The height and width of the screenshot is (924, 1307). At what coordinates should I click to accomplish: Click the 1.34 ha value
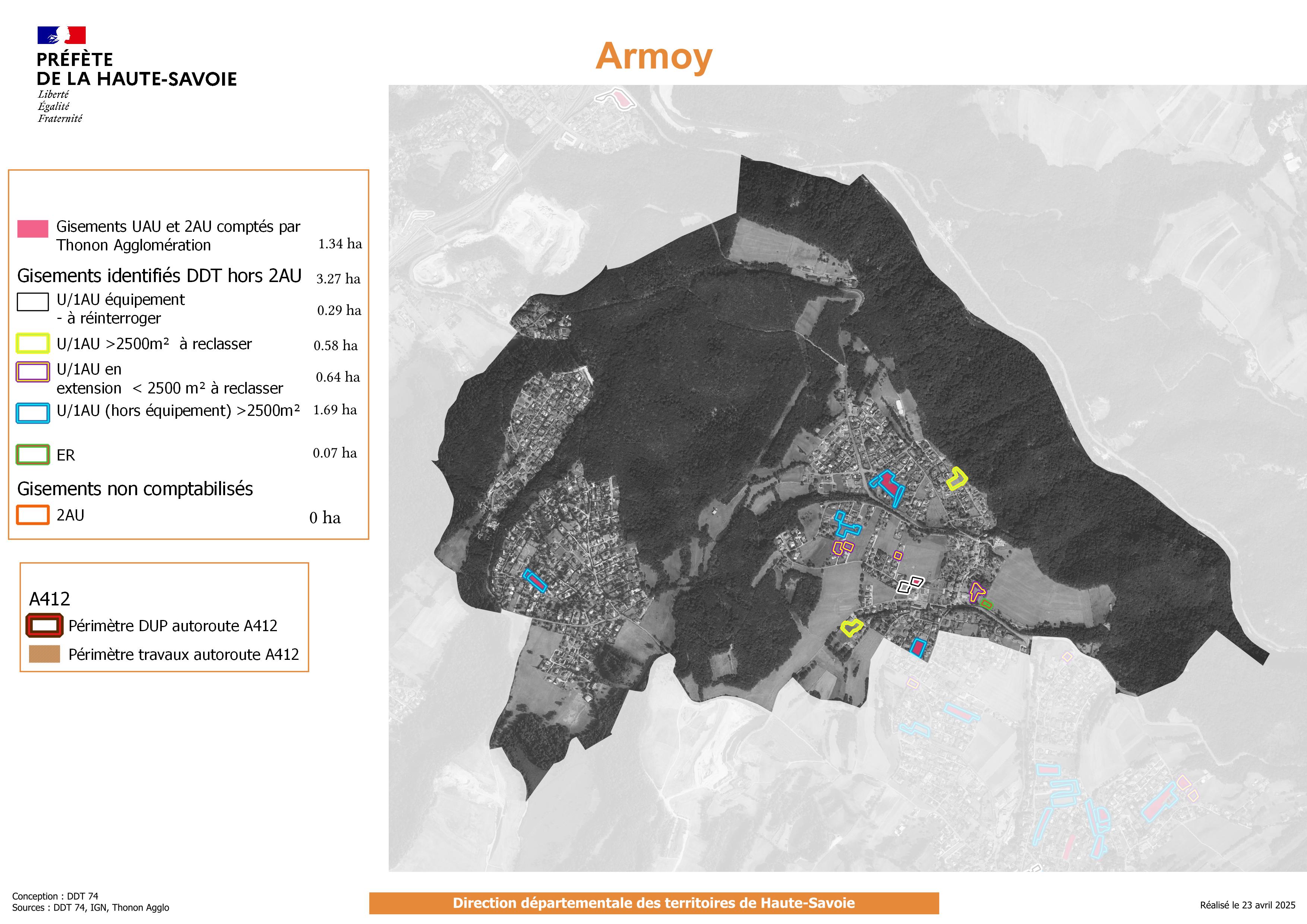point(340,244)
